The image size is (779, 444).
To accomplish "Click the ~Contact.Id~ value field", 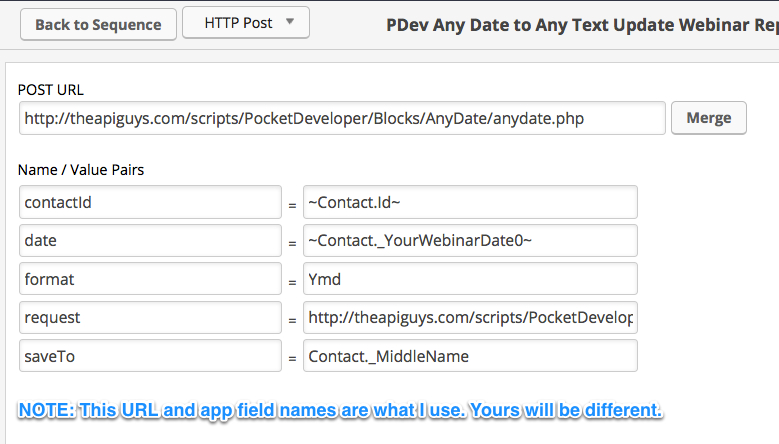I will point(470,203).
